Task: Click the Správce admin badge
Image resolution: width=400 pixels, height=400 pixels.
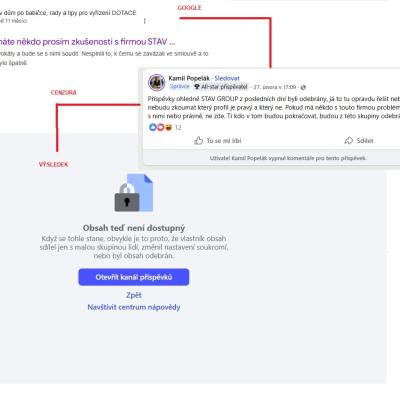Action: click(180, 86)
